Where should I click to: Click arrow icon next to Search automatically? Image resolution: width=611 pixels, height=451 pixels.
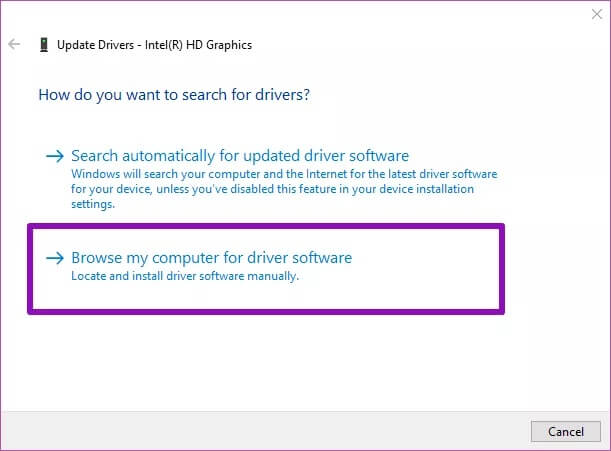pos(55,156)
